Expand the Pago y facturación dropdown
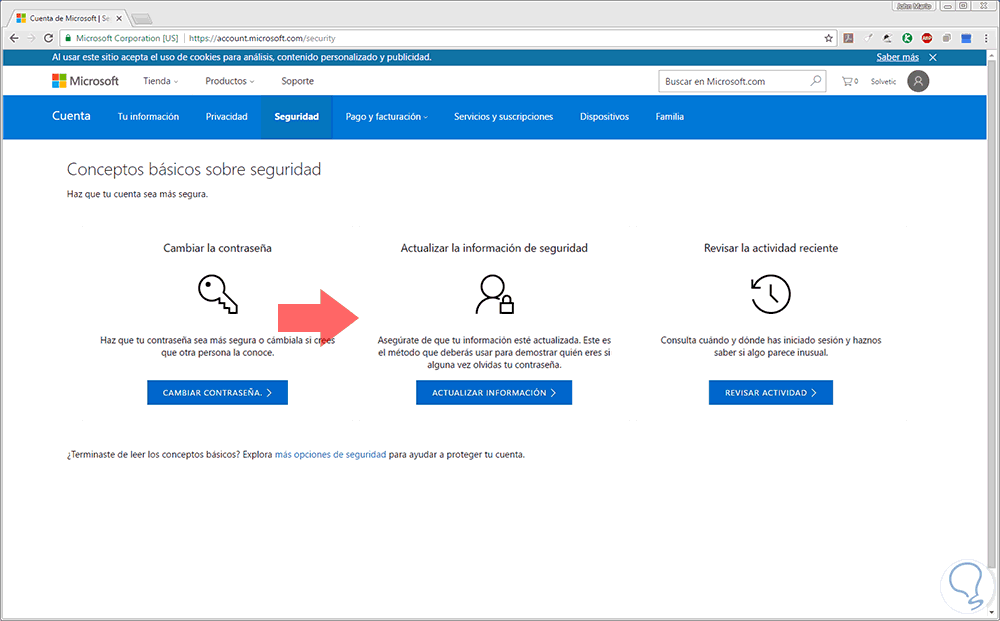The height and width of the screenshot is (621, 1000). click(x=386, y=117)
